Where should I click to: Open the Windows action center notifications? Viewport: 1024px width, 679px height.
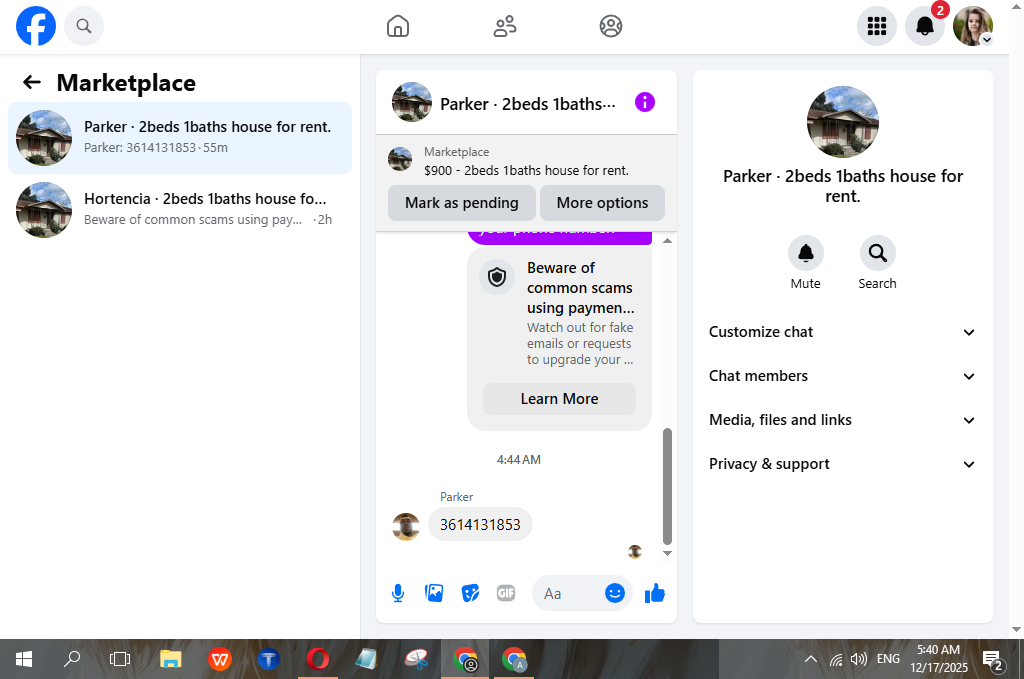pos(993,659)
